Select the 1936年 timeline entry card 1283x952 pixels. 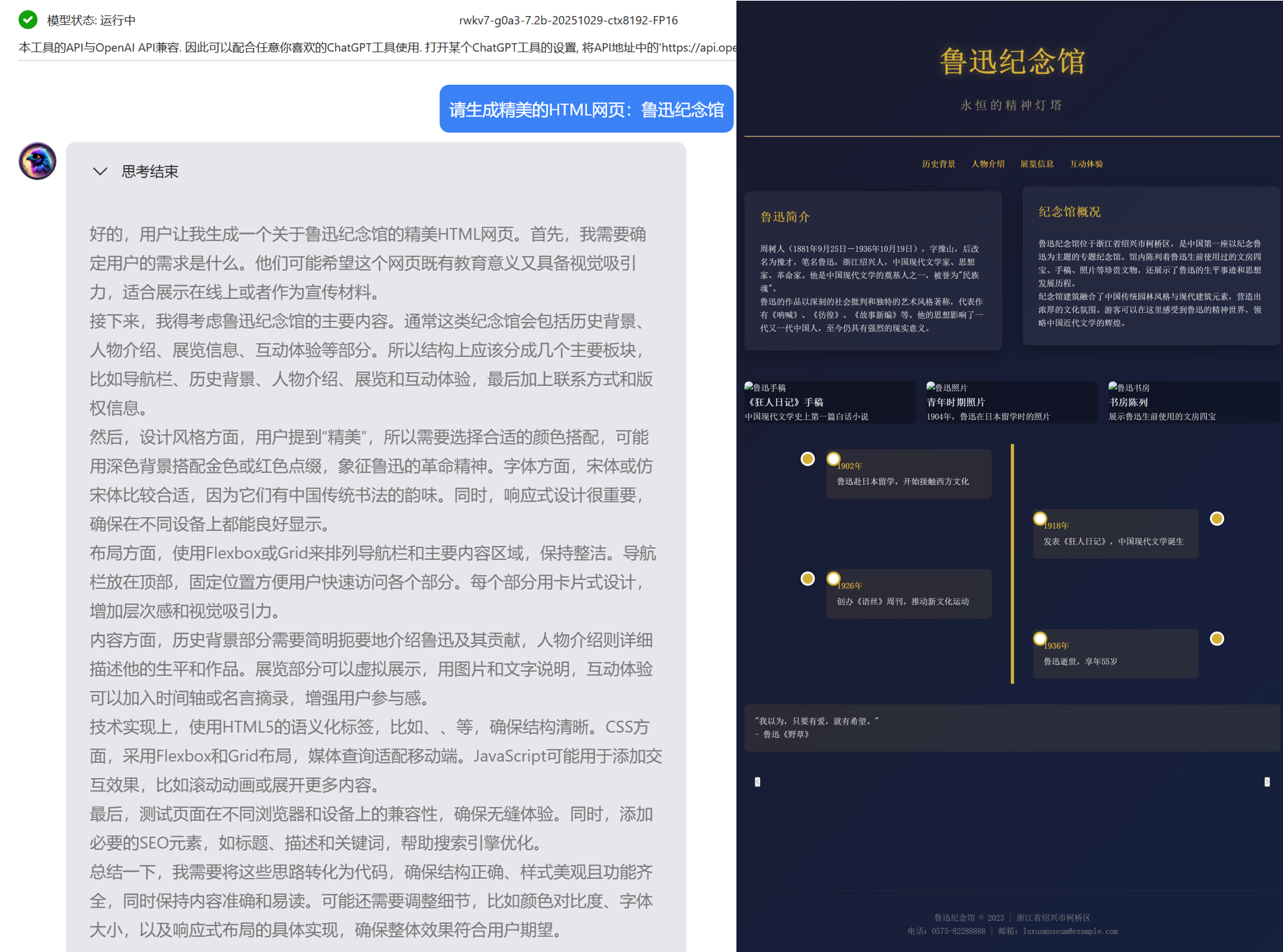click(x=1115, y=654)
